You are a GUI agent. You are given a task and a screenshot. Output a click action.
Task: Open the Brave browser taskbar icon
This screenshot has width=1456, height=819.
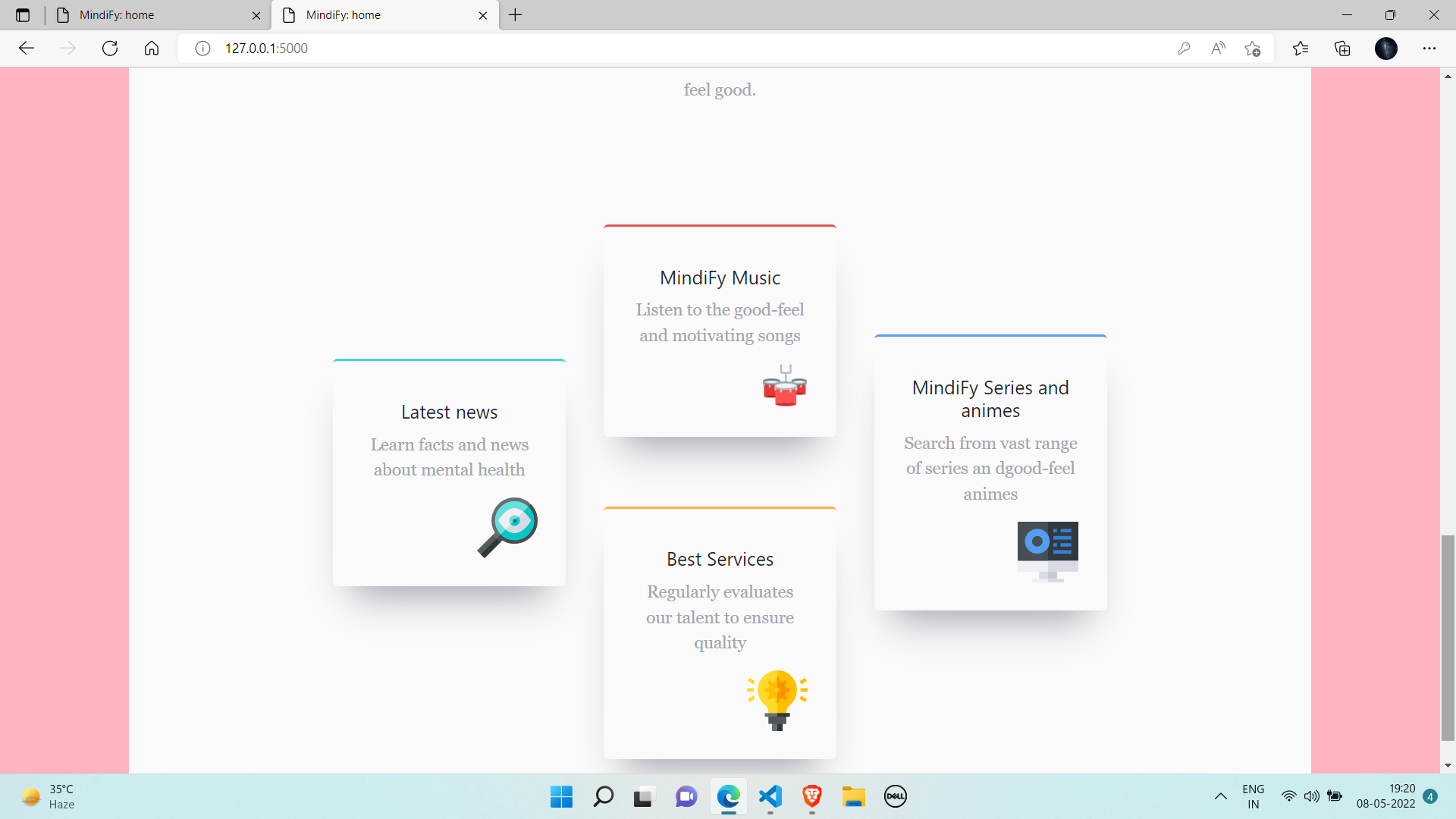tap(811, 796)
